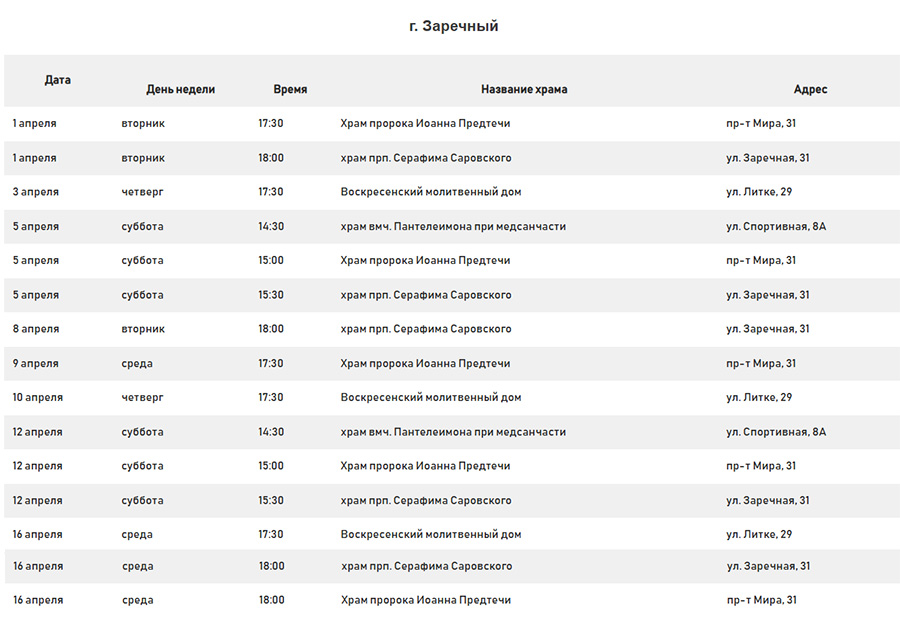Select the 14:30 time in the 5 апреля row
Image resolution: width=900 pixels, height=618 pixels.
tap(271, 227)
